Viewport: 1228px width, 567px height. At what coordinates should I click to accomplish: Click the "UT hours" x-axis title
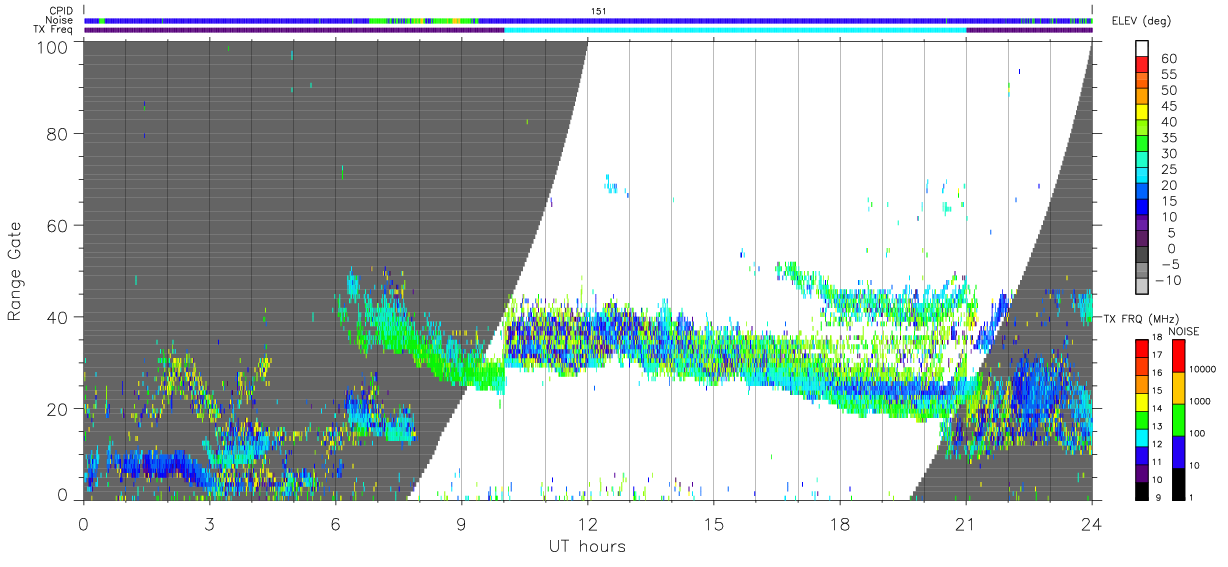tap(587, 547)
